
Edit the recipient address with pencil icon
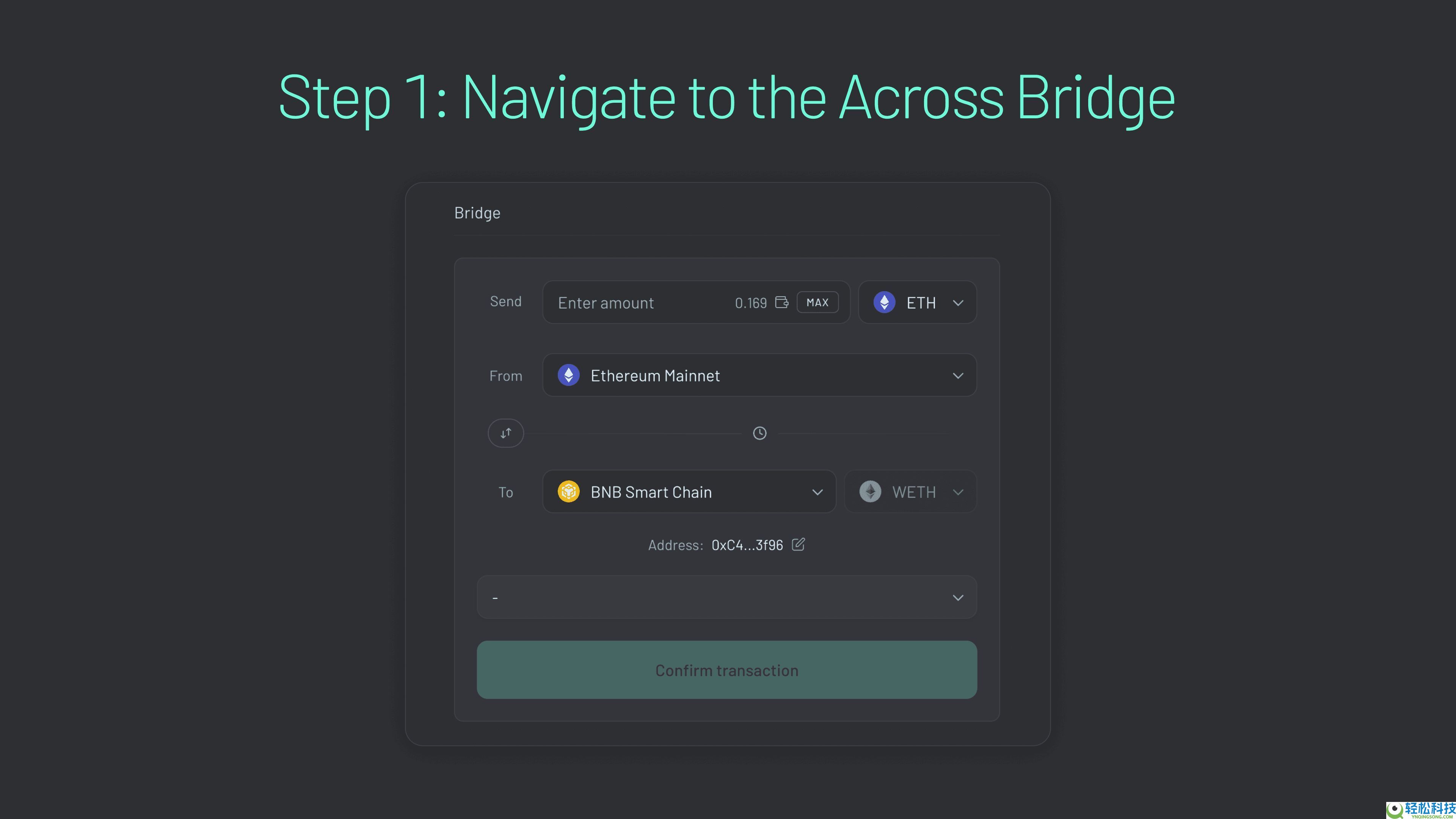(798, 544)
